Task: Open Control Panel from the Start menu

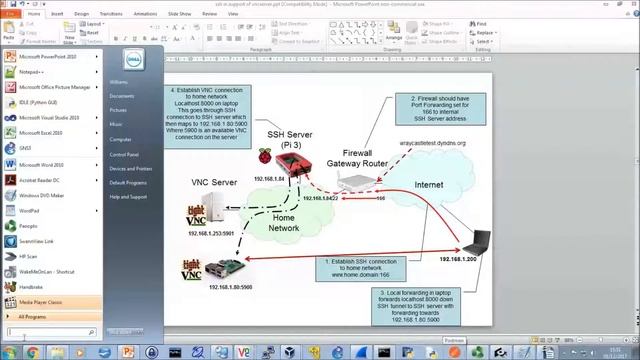Action: (x=124, y=155)
